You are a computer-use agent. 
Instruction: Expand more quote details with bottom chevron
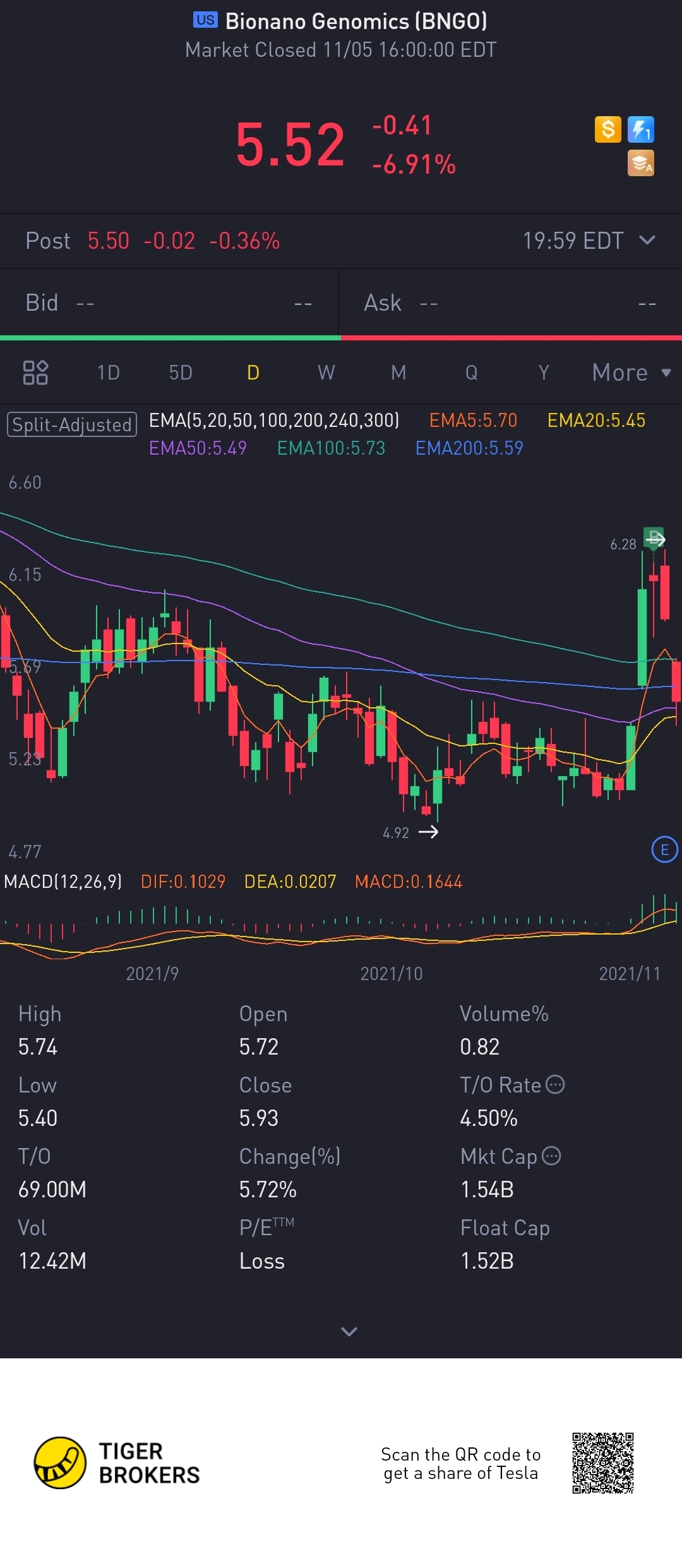point(349,1331)
